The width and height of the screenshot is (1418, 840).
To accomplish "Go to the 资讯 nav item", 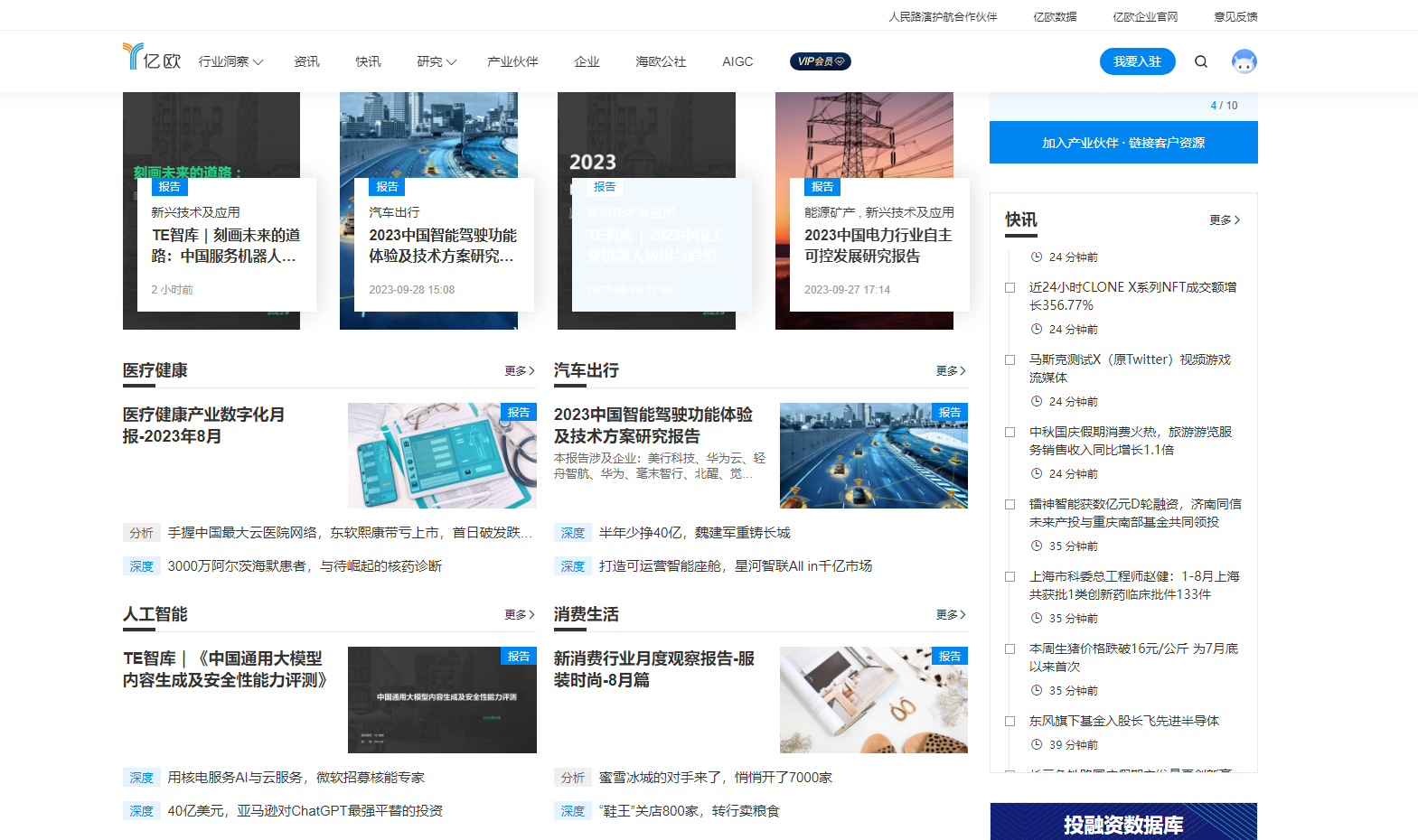I will pos(306,61).
